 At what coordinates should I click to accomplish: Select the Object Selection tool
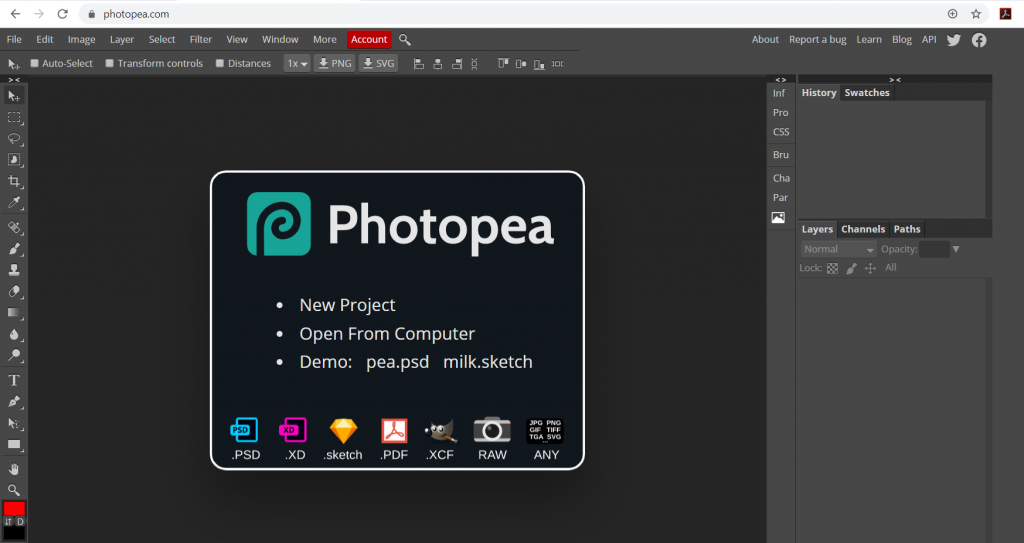tap(14, 160)
